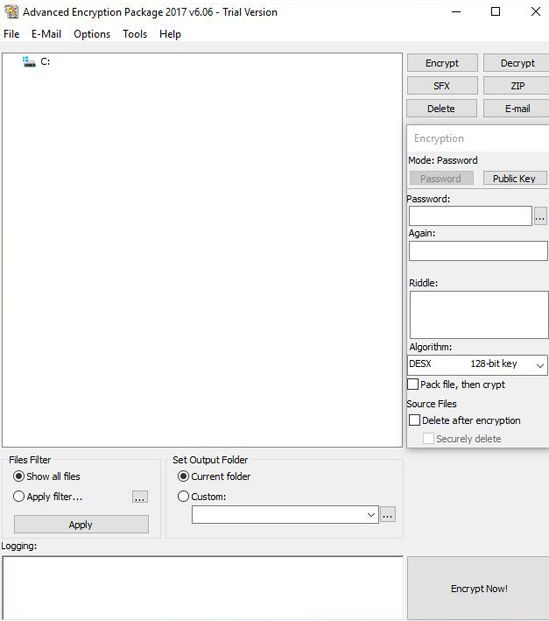Select Custom output folder option
Screen dimensions: 549x621
pos(183,497)
